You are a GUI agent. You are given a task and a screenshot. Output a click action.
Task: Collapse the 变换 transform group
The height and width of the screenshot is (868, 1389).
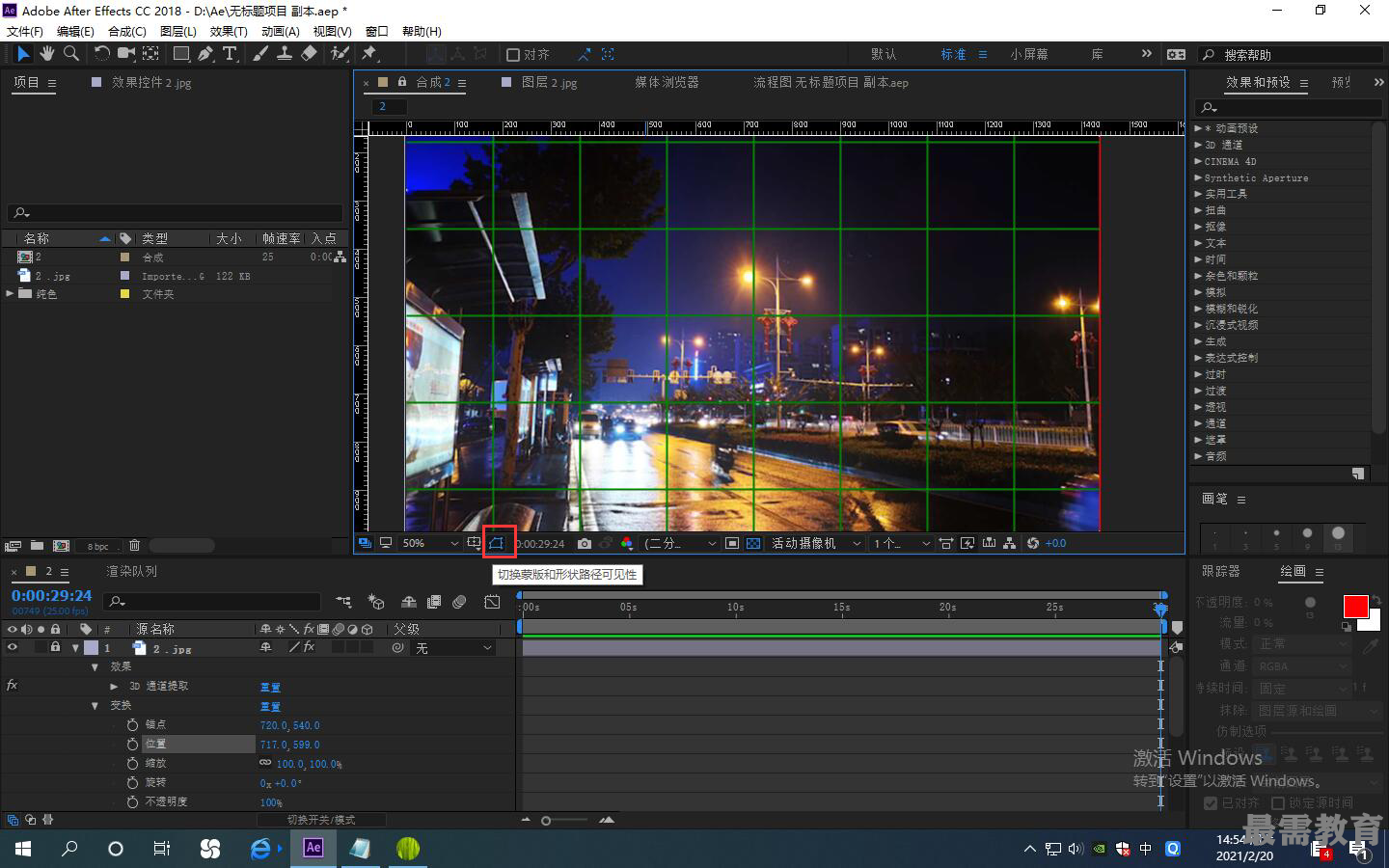pyautogui.click(x=95, y=705)
